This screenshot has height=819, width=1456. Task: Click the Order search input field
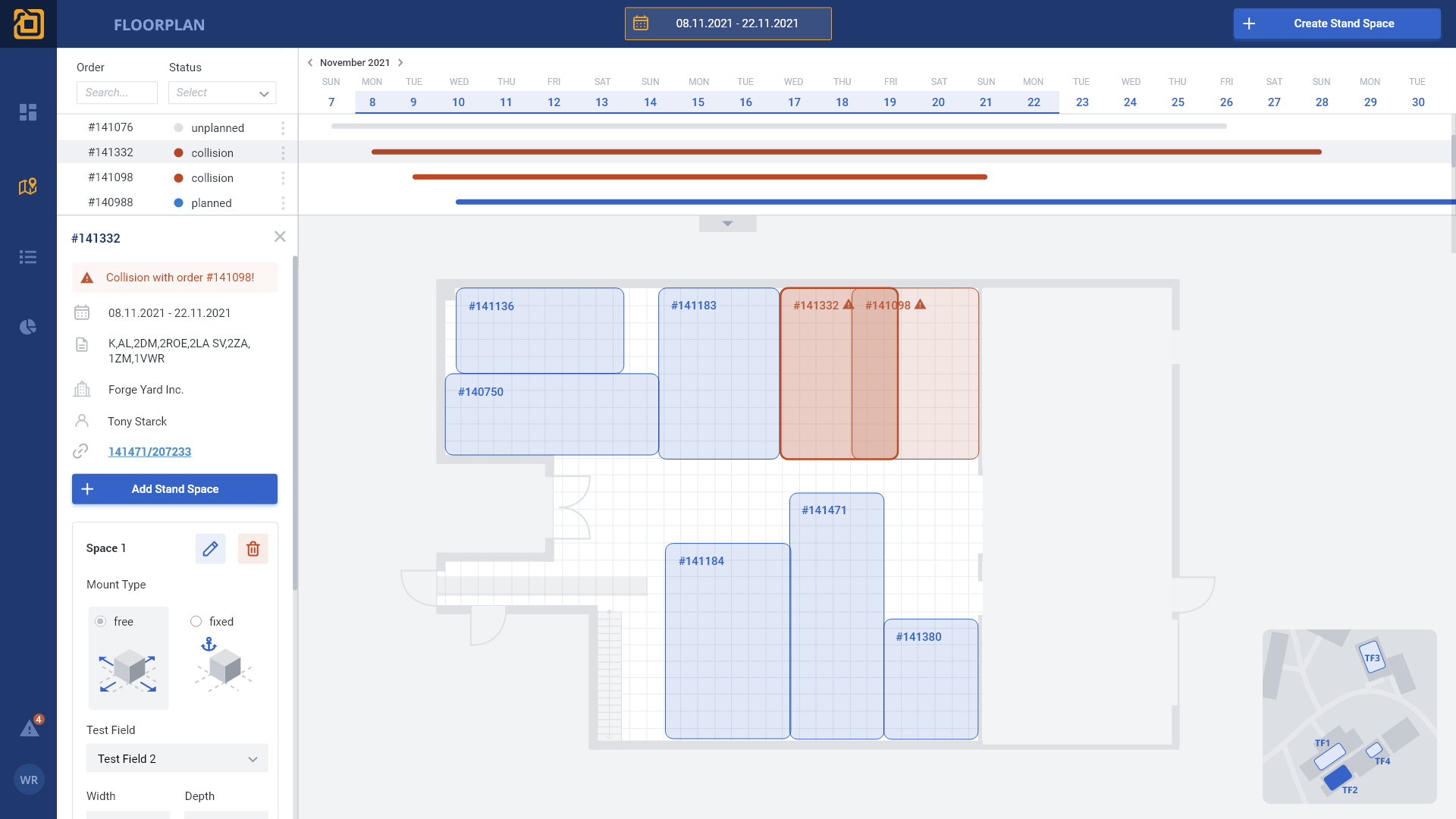tap(117, 93)
